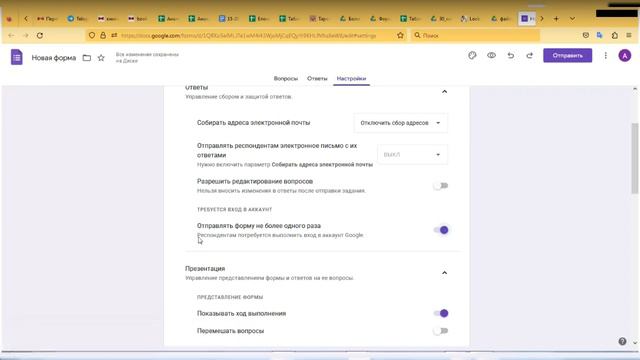Reload the page in browser

(x=40, y=36)
